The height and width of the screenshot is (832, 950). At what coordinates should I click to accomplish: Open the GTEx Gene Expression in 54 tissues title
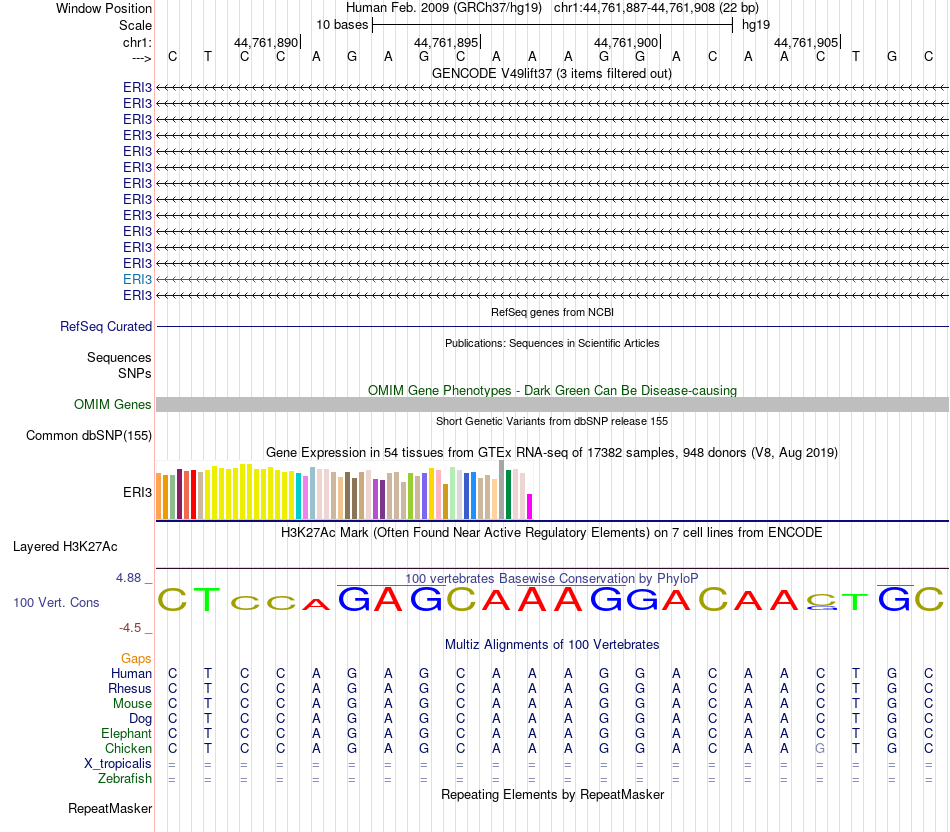(552, 453)
